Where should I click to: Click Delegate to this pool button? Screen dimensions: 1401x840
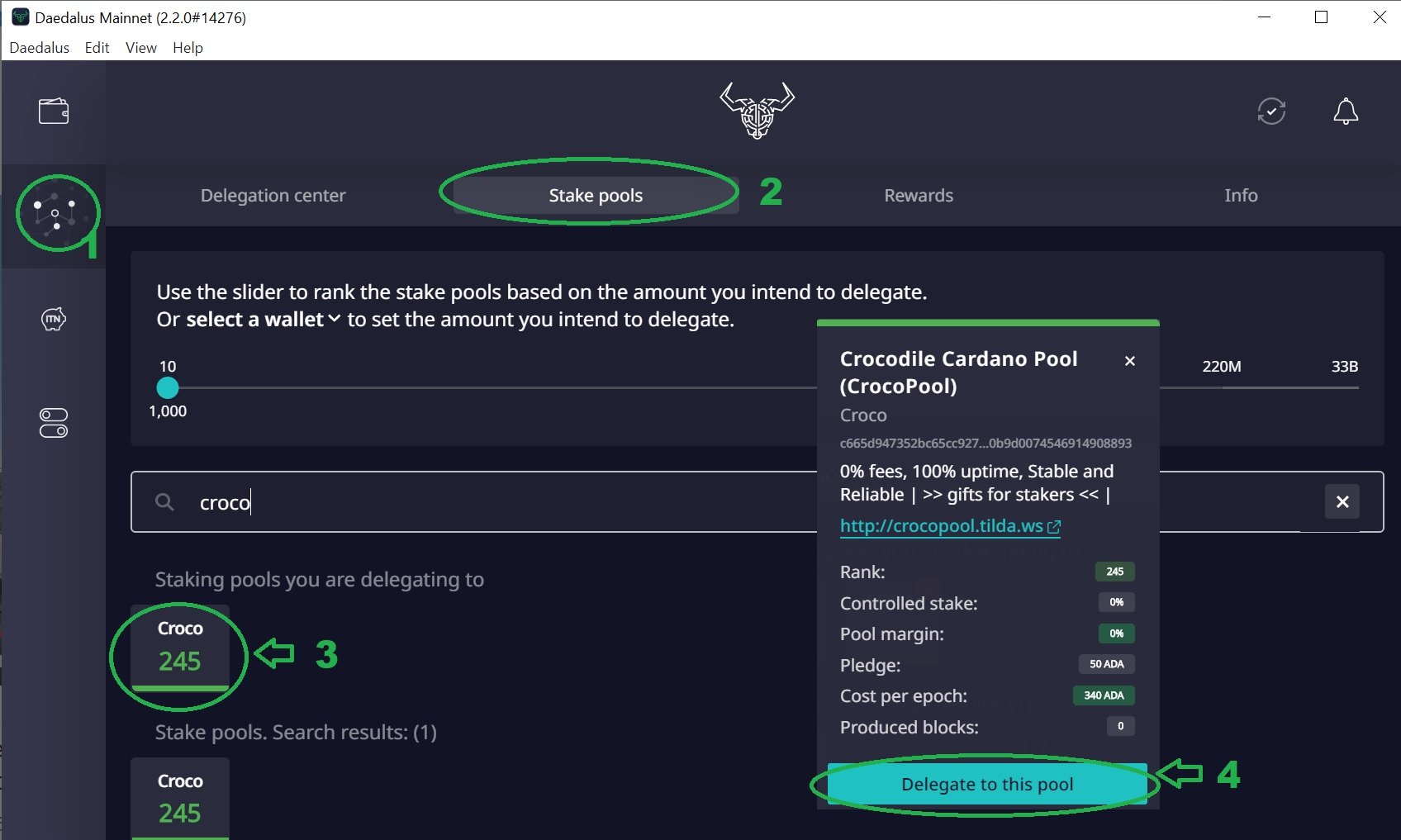click(x=987, y=784)
